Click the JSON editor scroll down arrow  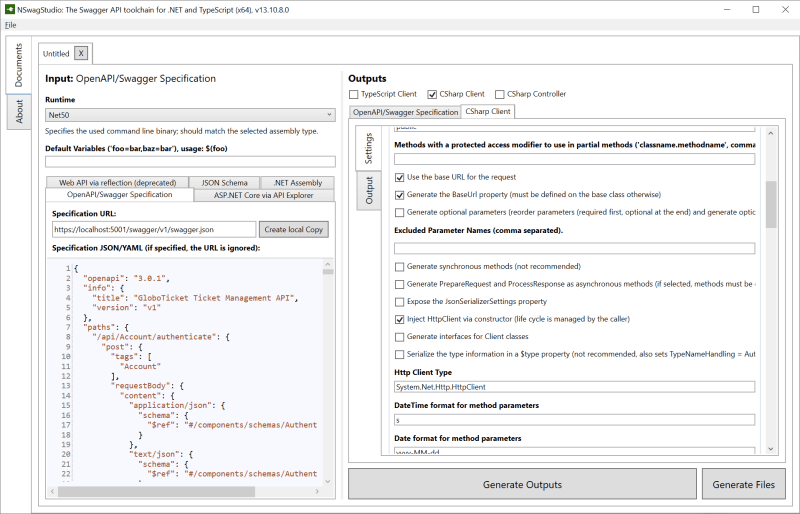pyautogui.click(x=328, y=481)
